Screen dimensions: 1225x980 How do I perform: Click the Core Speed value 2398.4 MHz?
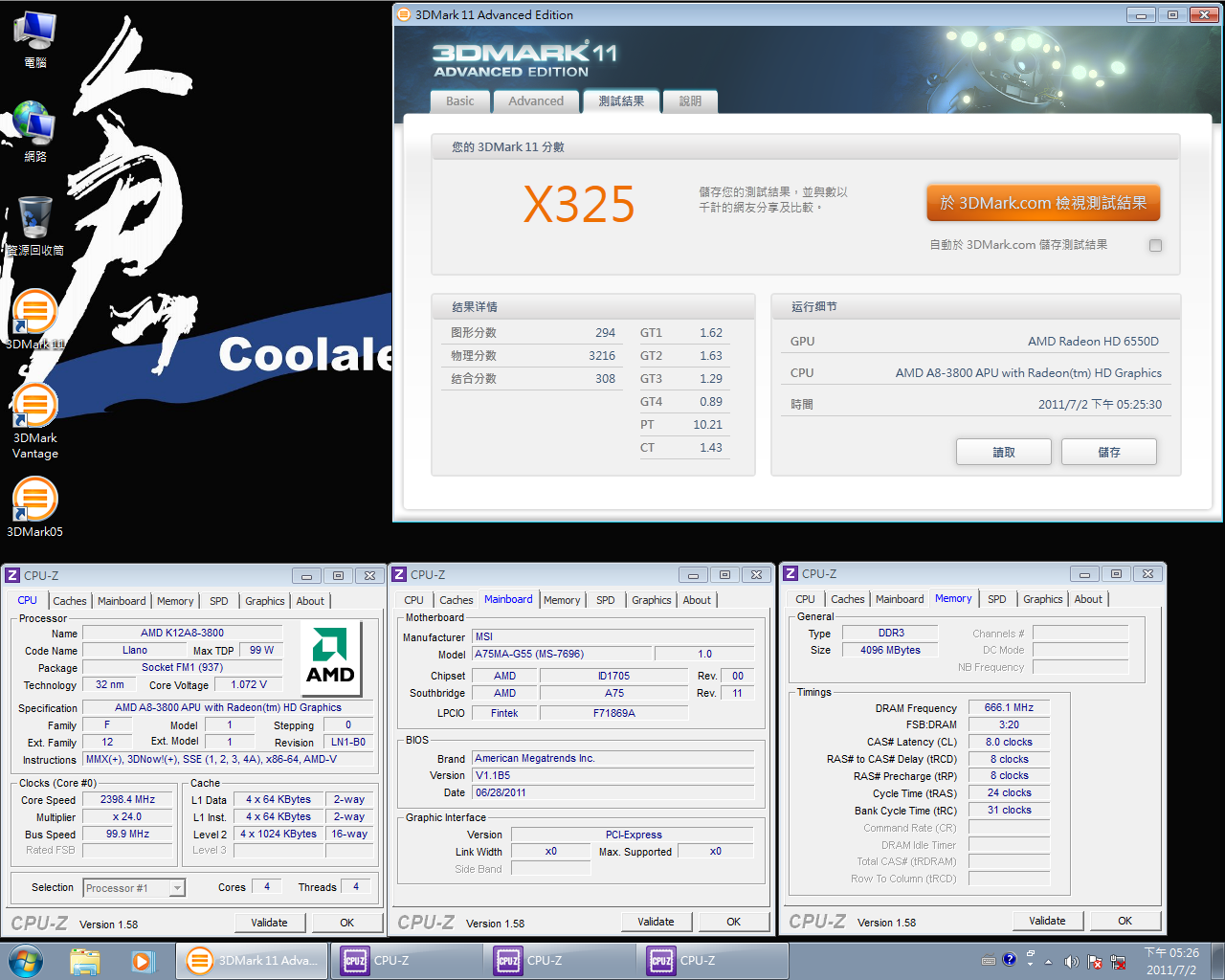pos(128,800)
